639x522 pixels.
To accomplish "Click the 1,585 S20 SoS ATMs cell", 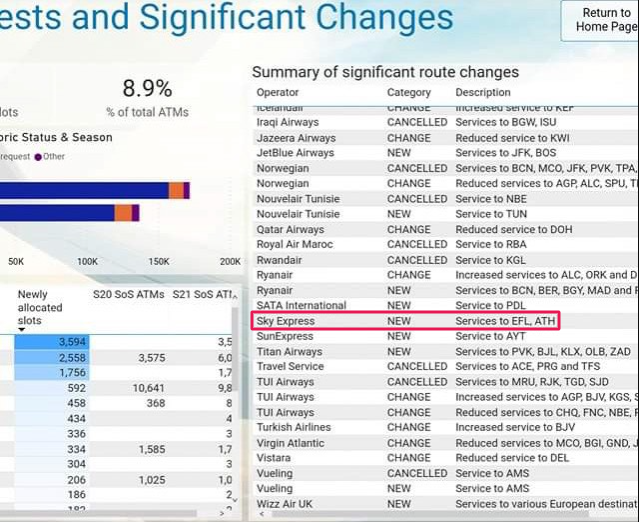I will point(152,449).
